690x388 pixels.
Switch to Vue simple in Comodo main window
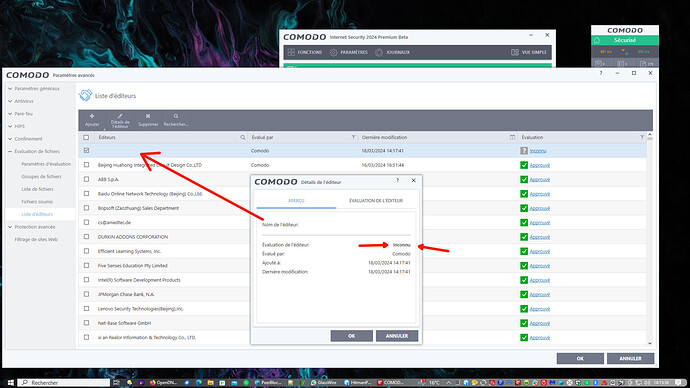coord(529,52)
